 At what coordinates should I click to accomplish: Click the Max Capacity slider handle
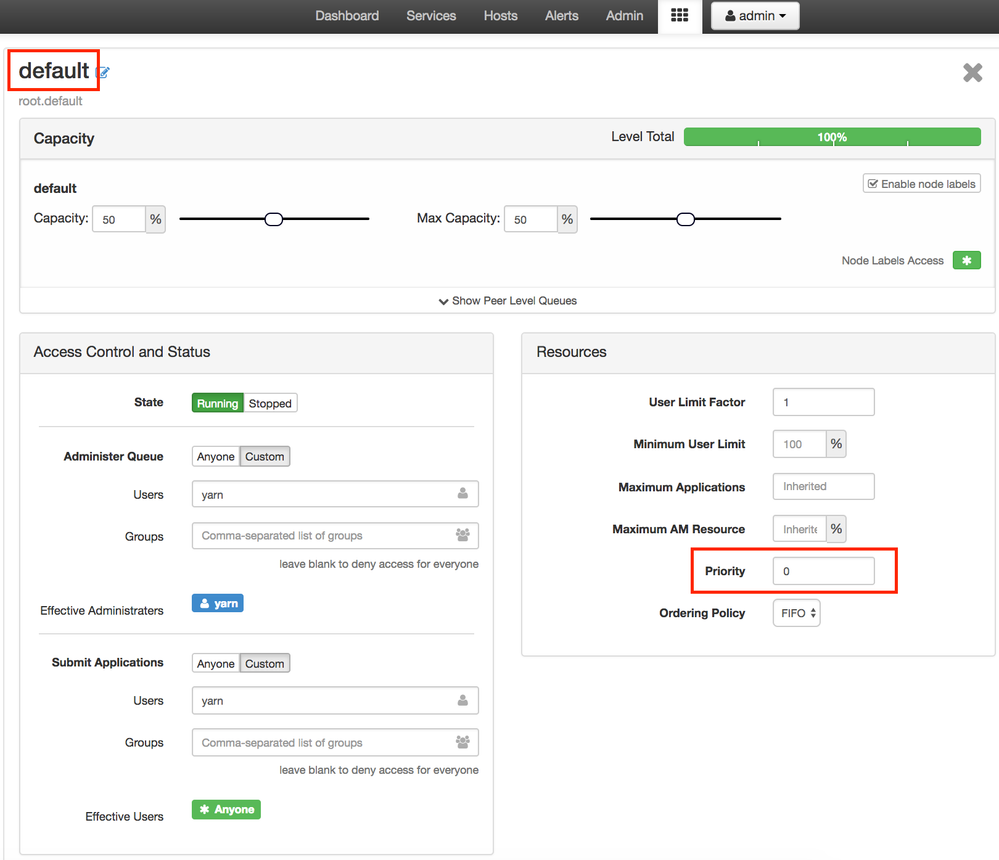coord(686,219)
